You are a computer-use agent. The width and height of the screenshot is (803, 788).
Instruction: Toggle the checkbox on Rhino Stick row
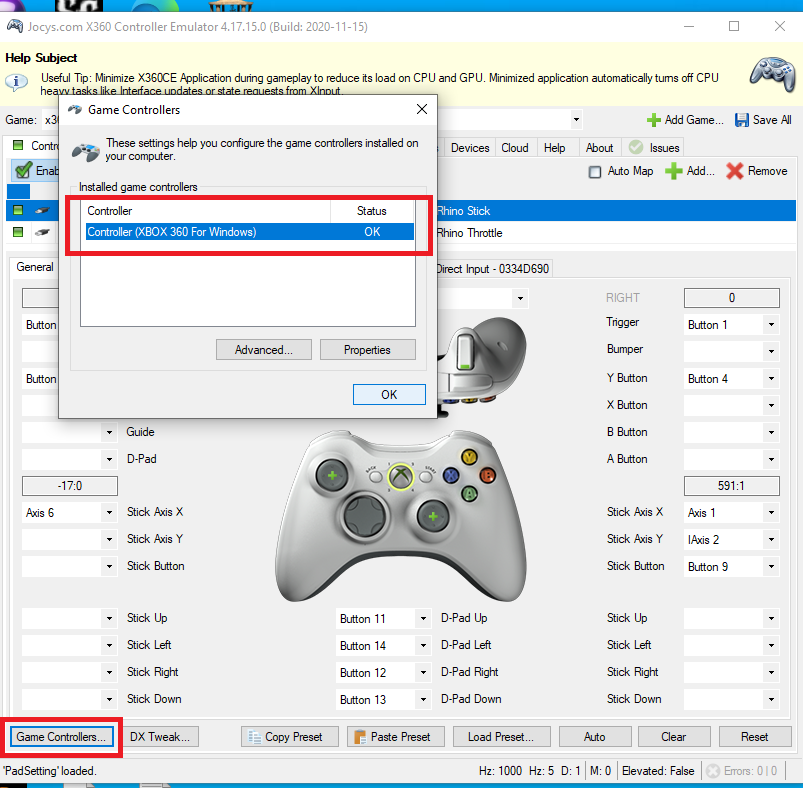coord(18,210)
